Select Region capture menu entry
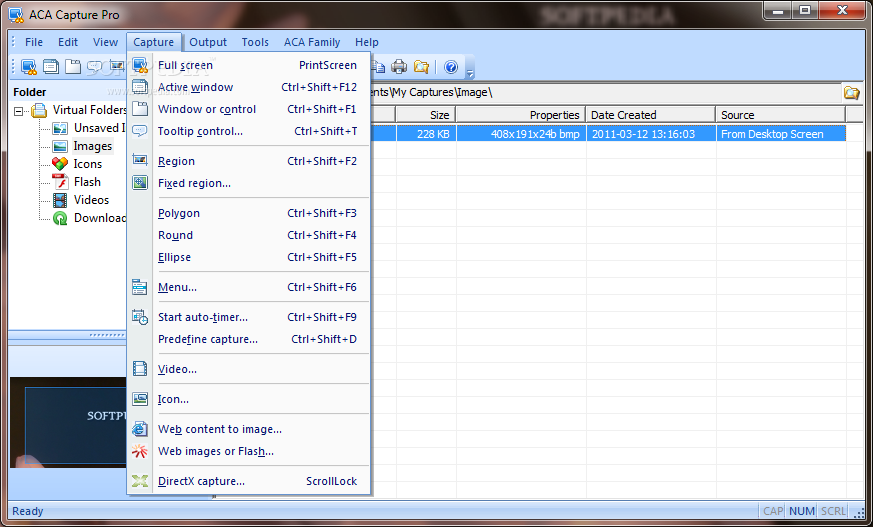Viewport: 873px width, 527px height. (249, 161)
